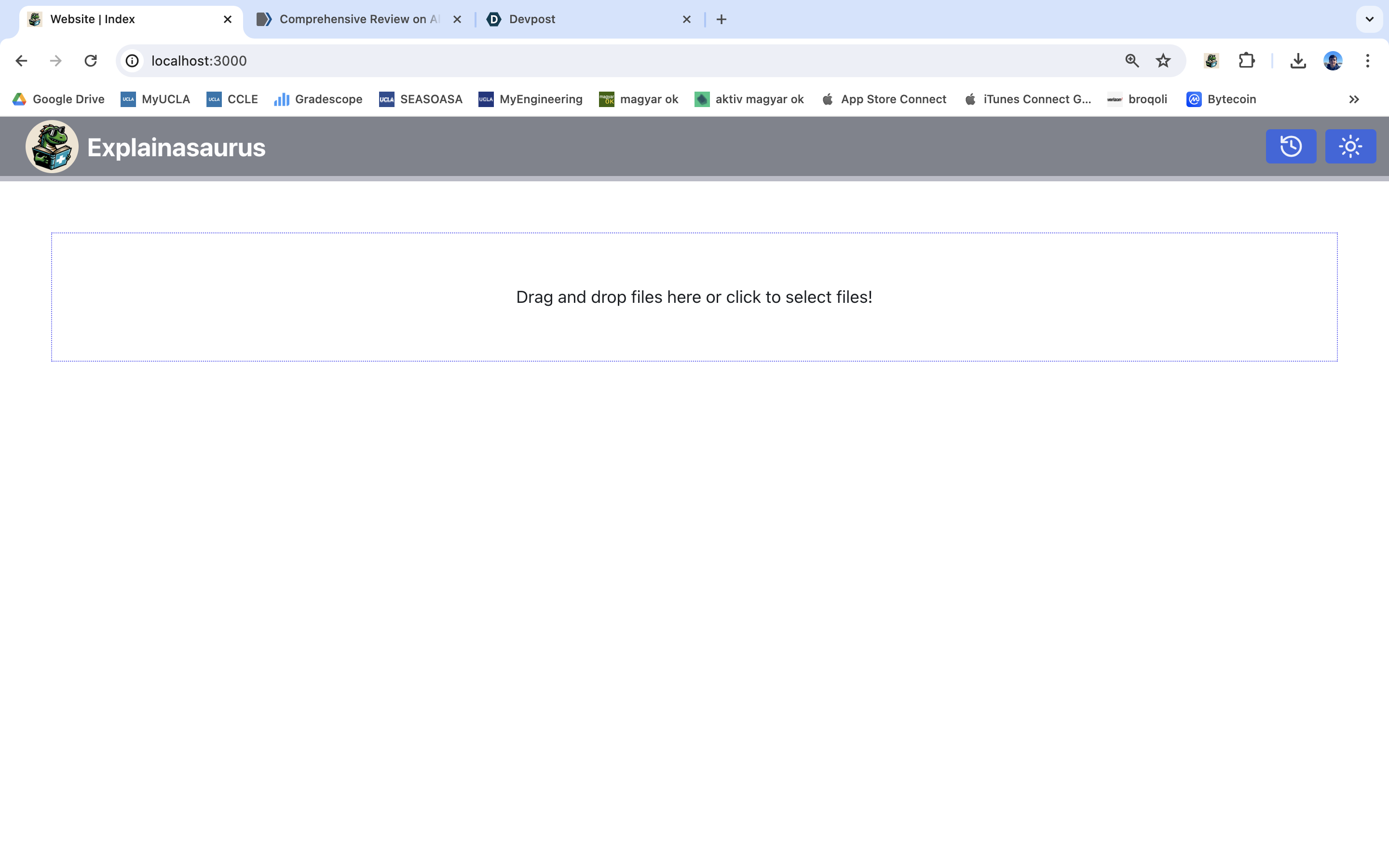
Task: Open the browser Downloads icon
Action: tap(1298, 61)
